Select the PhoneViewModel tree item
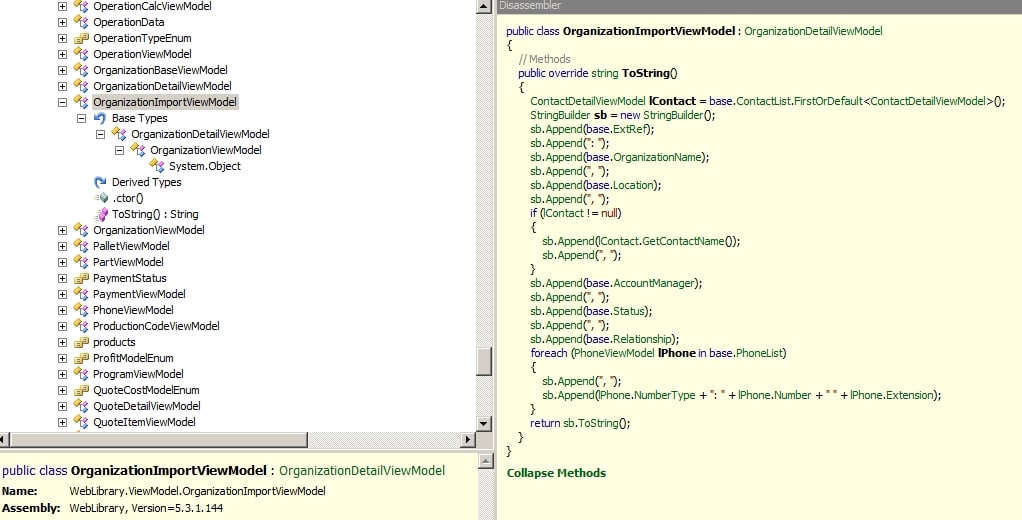The height and width of the screenshot is (520, 1022). (x=133, y=310)
